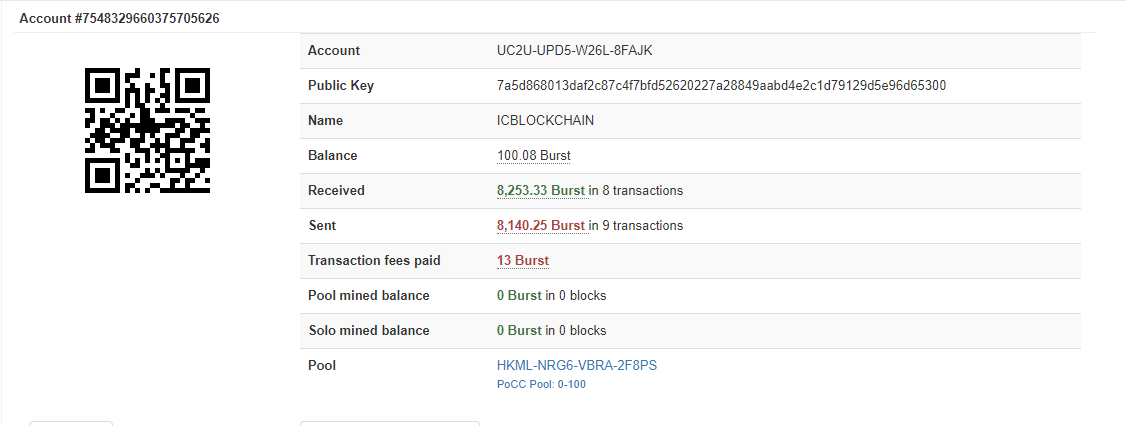This screenshot has height=426, width=1126.
Task: Click the Transaction fees paid label
Action: pos(374,261)
